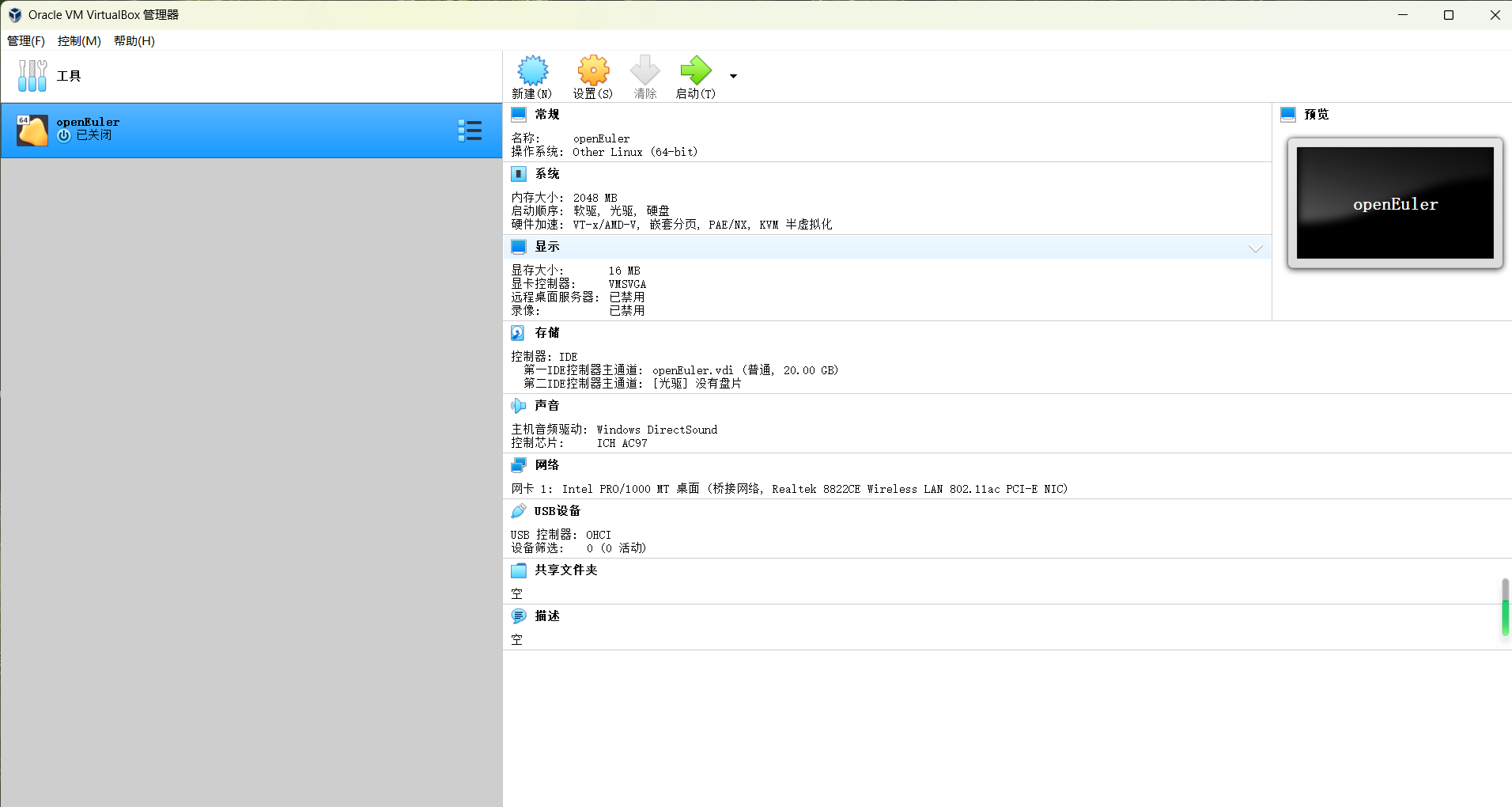Click the 共享文件夹 shared folder icon
Screen dimensions: 1512x807
tap(518, 570)
